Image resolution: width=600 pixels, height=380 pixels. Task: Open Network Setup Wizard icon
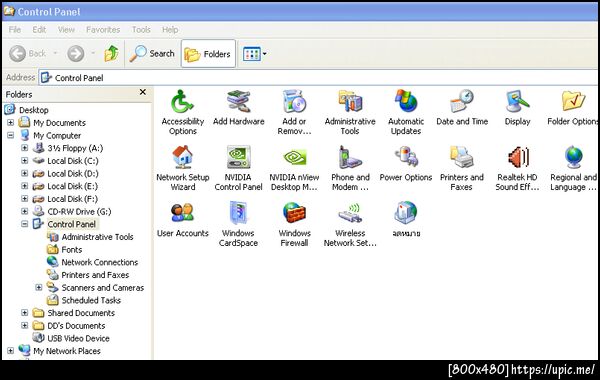click(x=183, y=157)
